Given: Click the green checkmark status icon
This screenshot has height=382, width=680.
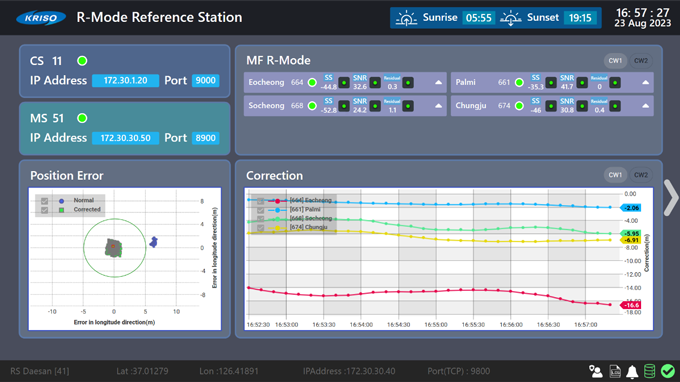Looking at the screenshot, I should 668,371.
